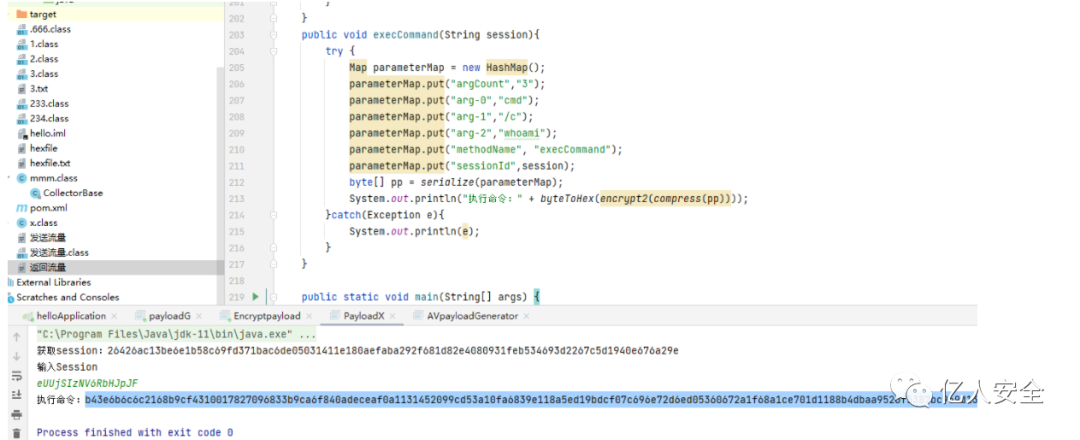Close the helloApplication run tab
This screenshot has width=1080, height=440.
pyautogui.click(x=114, y=316)
